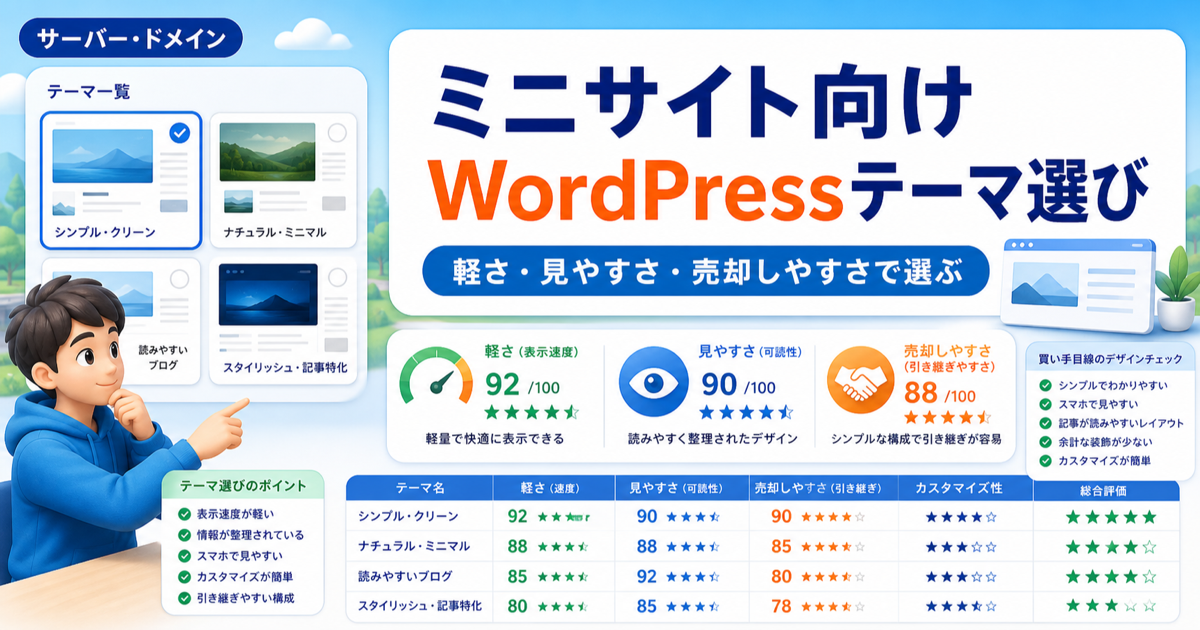Viewport: 1200px width, 630px height.
Task: Choose the radio circle on スタイリッシュ・記事特化 card
Action: click(338, 277)
